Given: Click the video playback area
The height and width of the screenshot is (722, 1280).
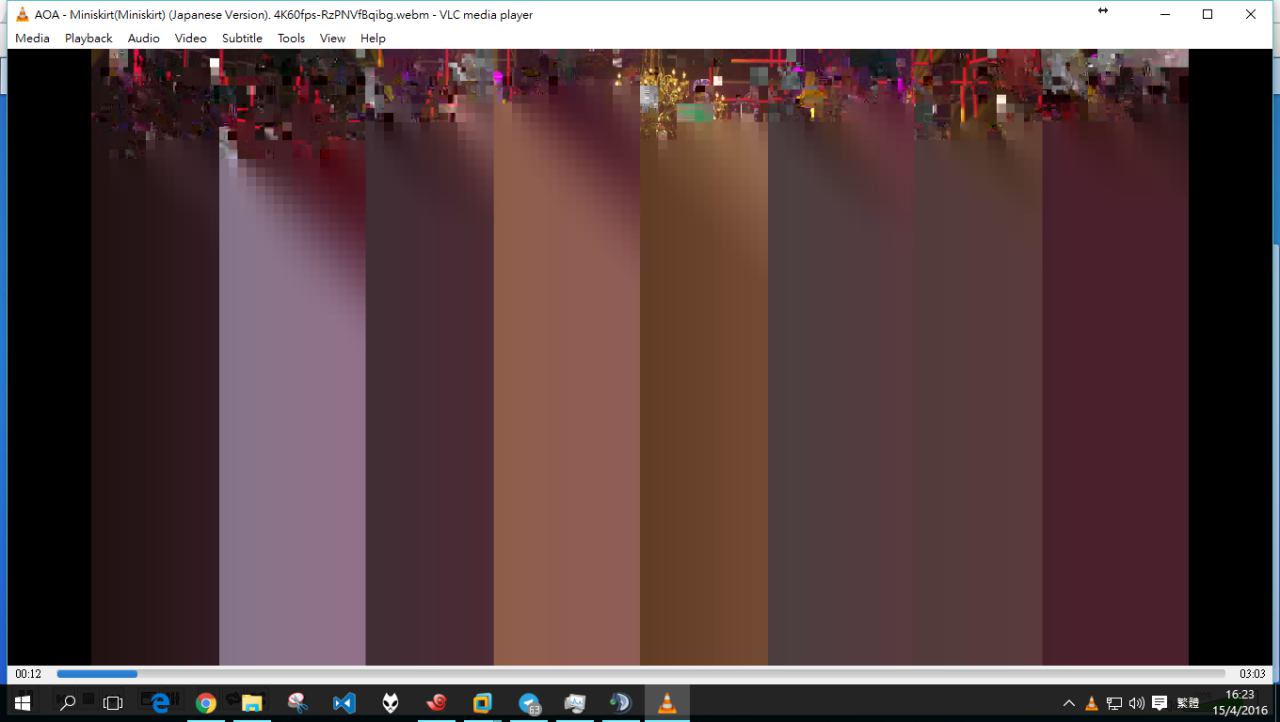Looking at the screenshot, I should 640,357.
